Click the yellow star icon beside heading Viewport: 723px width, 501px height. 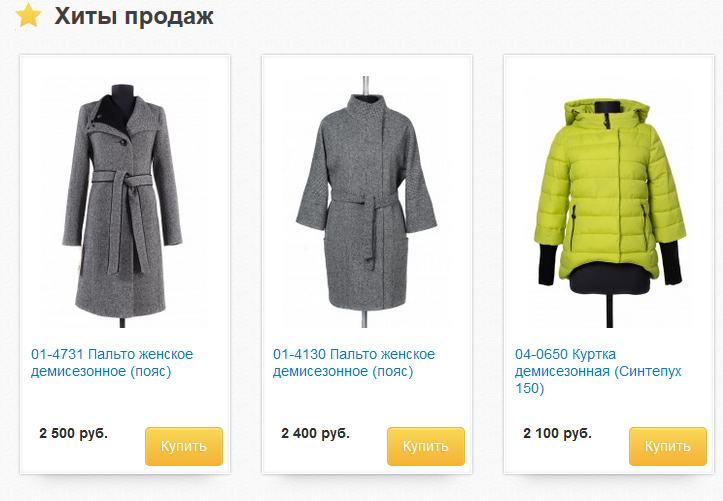coord(29,15)
